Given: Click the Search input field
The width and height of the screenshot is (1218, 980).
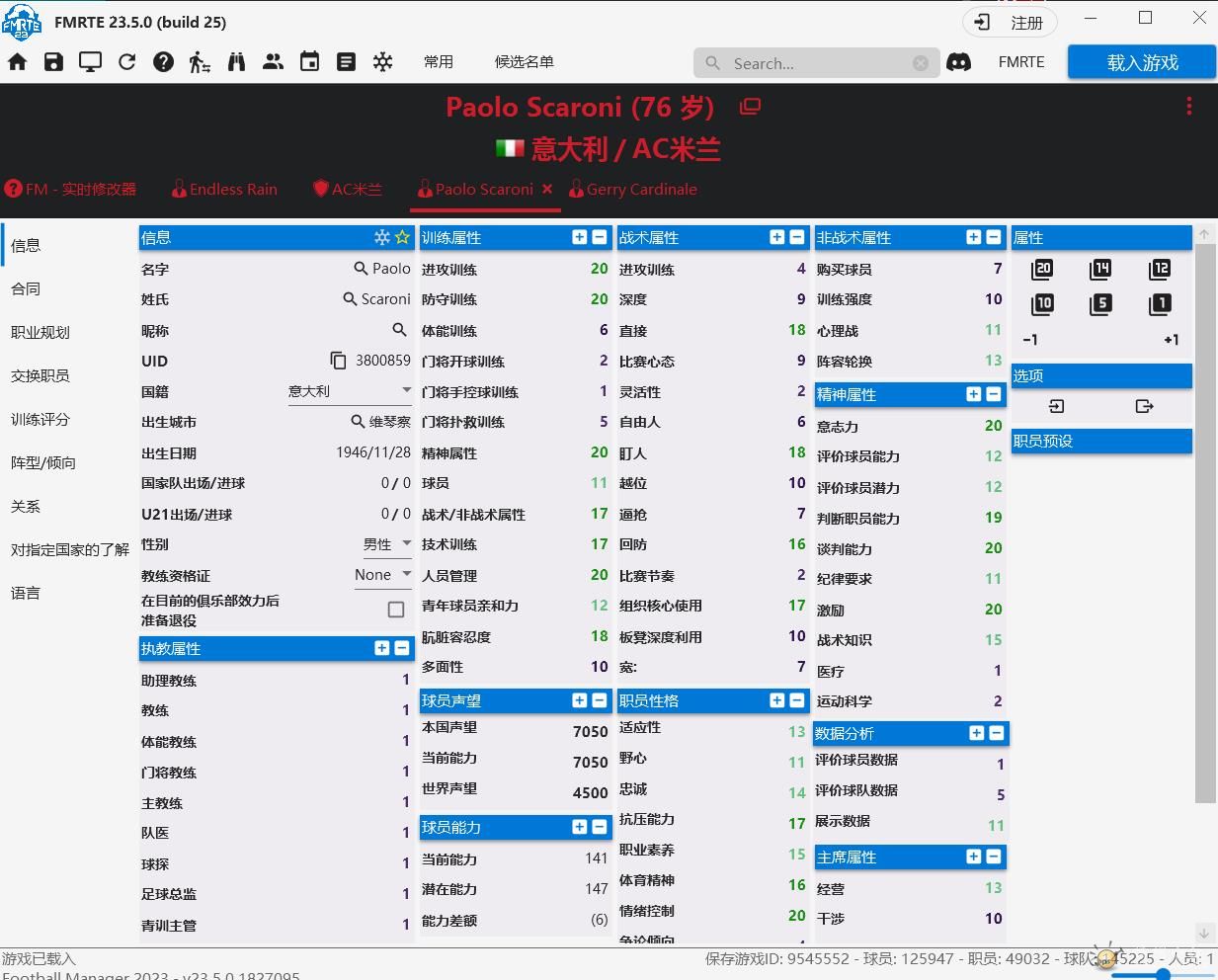Looking at the screenshot, I should pyautogui.click(x=815, y=63).
